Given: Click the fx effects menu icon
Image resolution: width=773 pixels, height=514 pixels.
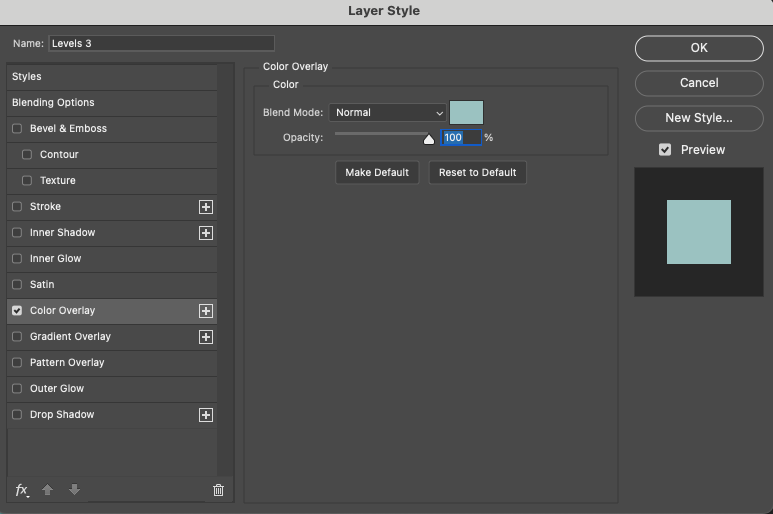Looking at the screenshot, I should [x=22, y=490].
